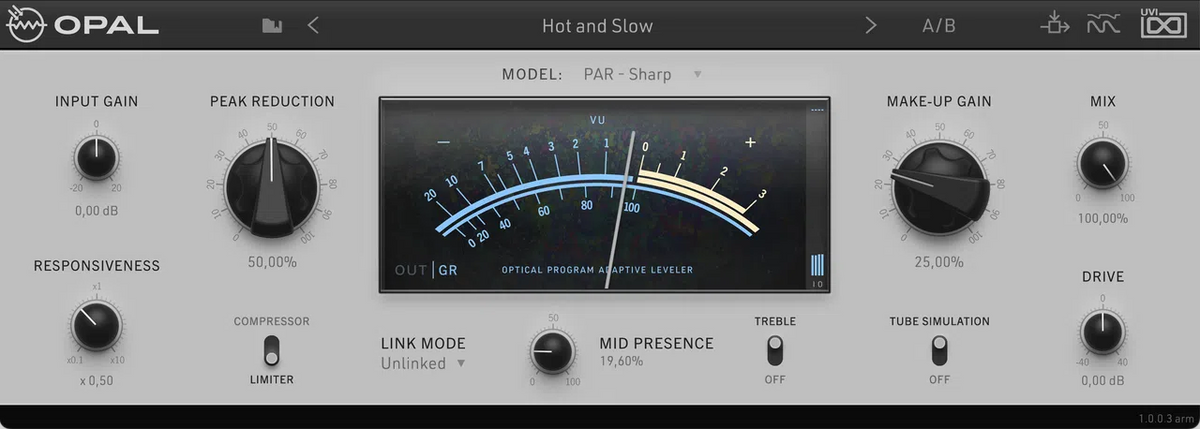Toggle the Compressor/Limiter switch
Screen dimensions: 1200x429
point(271,350)
